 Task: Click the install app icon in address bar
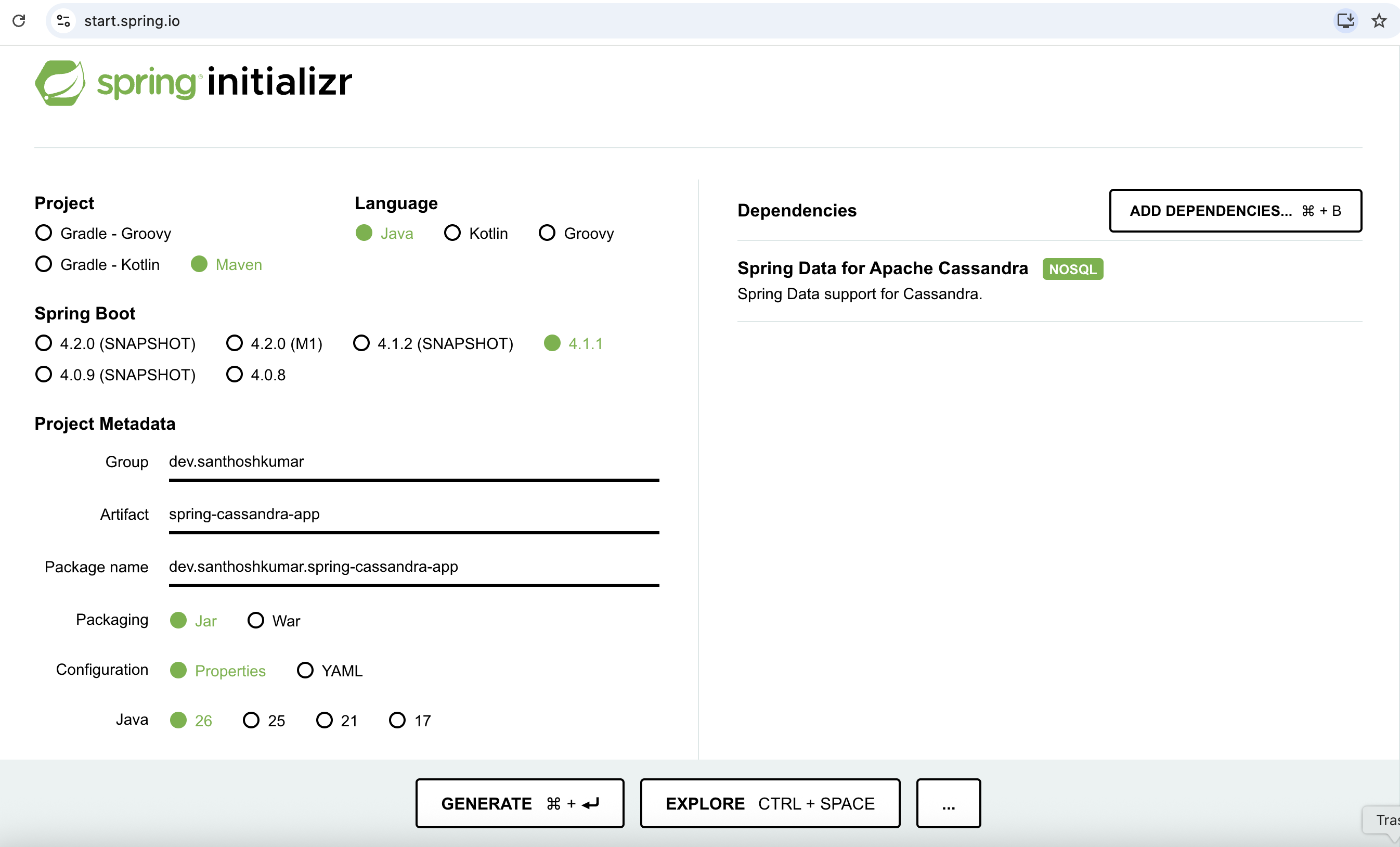[x=1345, y=21]
